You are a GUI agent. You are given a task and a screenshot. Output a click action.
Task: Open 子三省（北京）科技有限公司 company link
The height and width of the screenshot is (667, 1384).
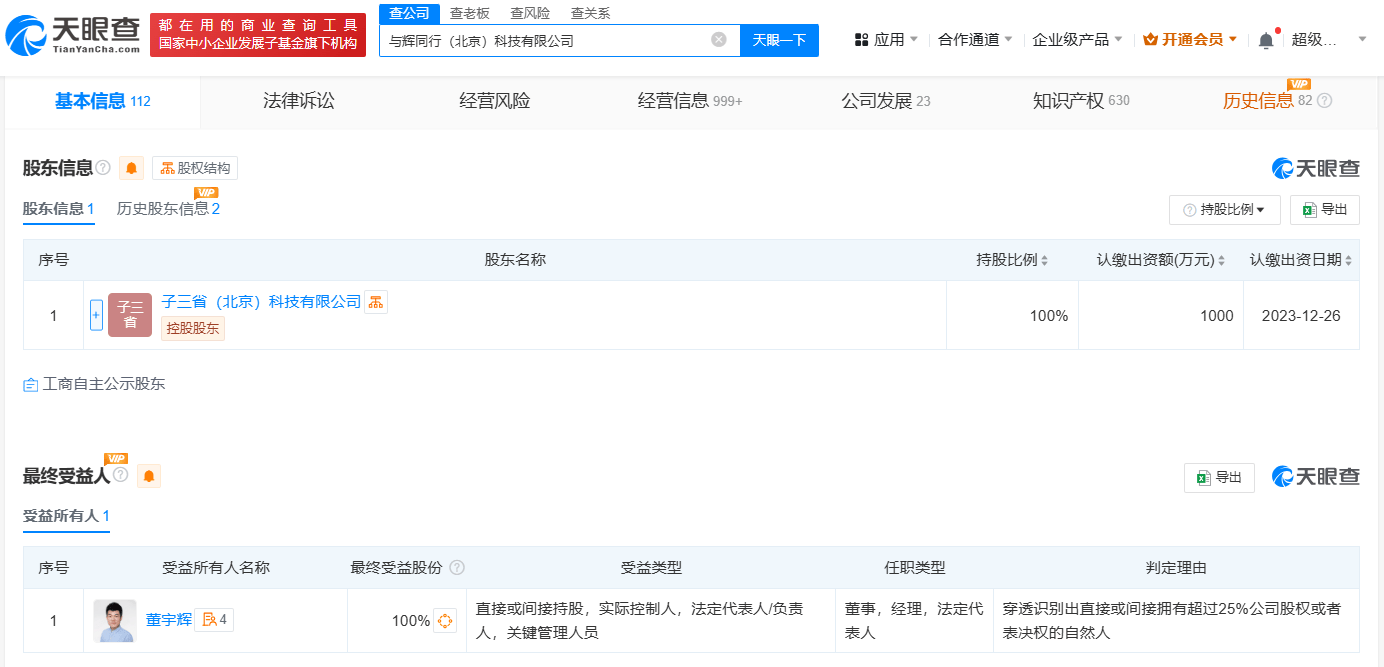pos(261,302)
